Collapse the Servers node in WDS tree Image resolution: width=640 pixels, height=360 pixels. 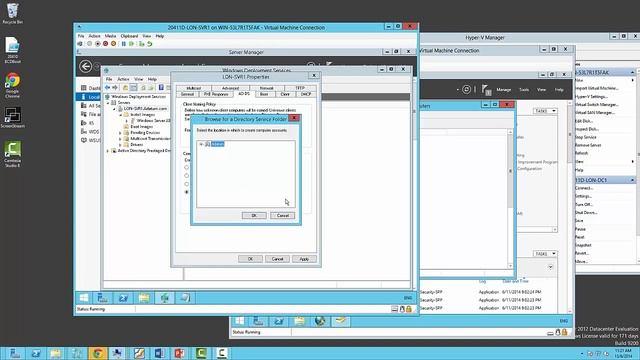tap(108, 103)
